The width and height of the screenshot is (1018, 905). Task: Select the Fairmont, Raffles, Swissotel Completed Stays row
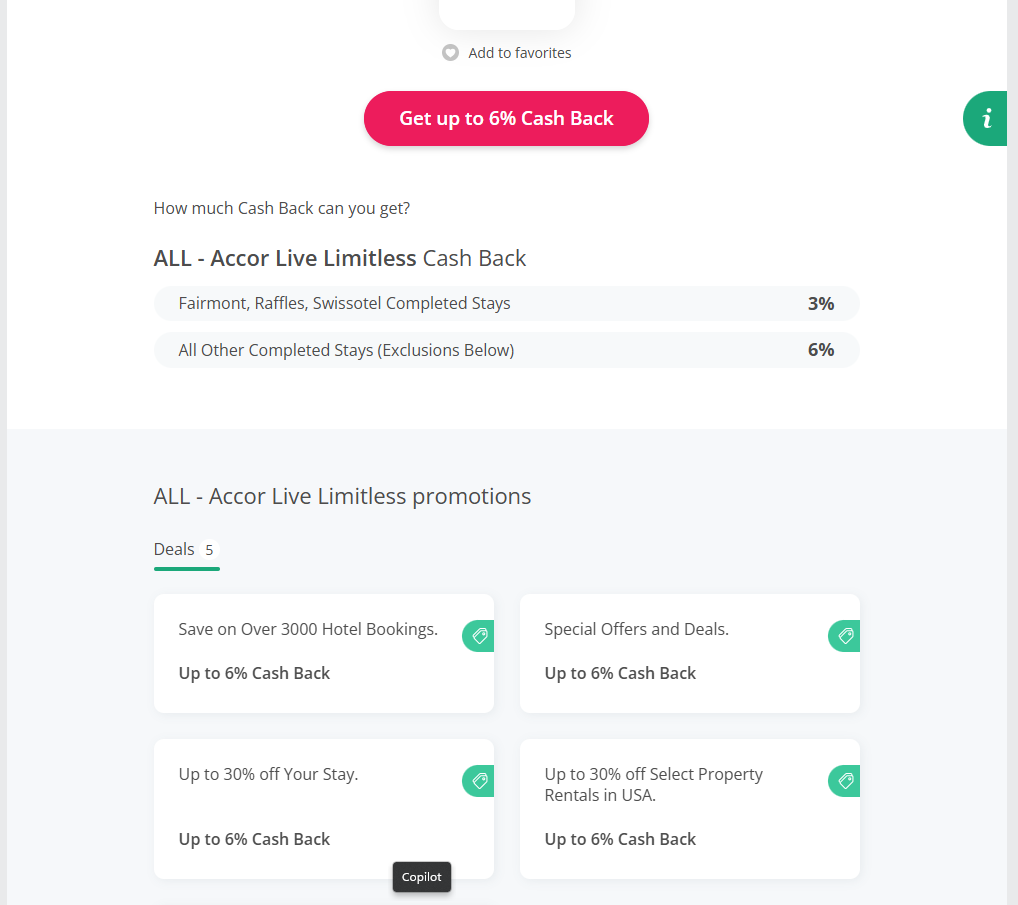[x=344, y=303]
